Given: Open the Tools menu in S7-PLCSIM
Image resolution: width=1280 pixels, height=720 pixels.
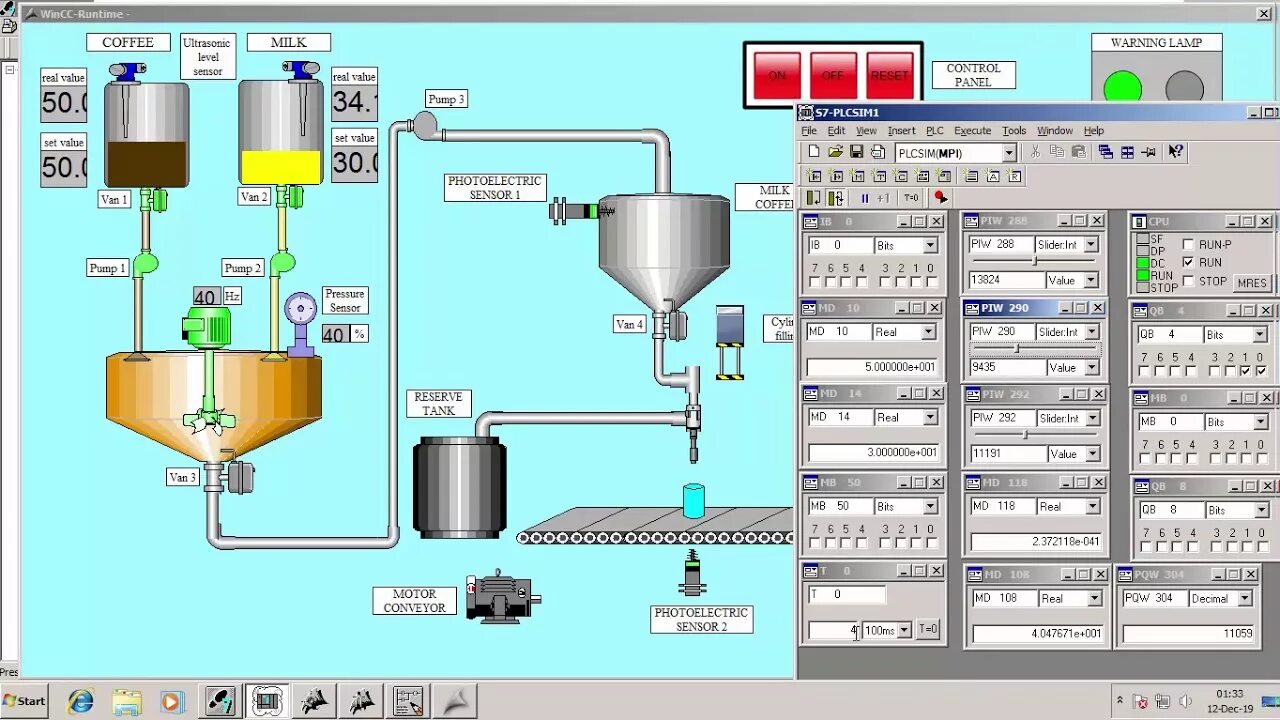Looking at the screenshot, I should point(1014,130).
